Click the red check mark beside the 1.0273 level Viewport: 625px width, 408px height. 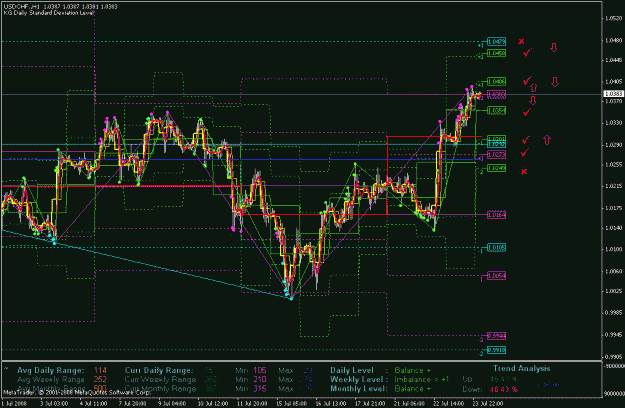click(x=525, y=152)
